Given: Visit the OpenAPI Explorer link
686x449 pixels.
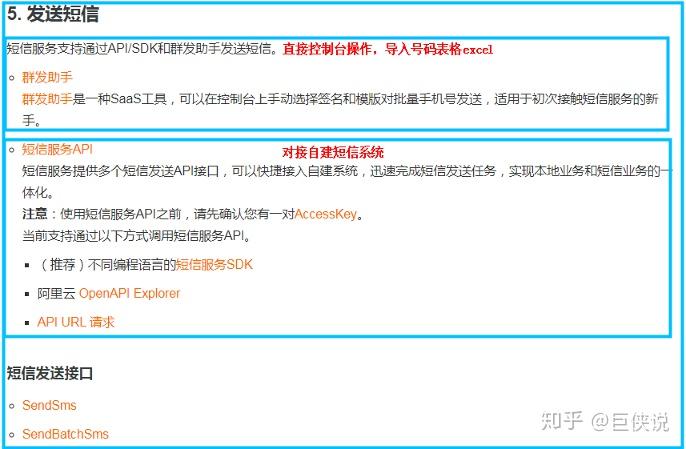Looking at the screenshot, I should pyautogui.click(x=130, y=293).
